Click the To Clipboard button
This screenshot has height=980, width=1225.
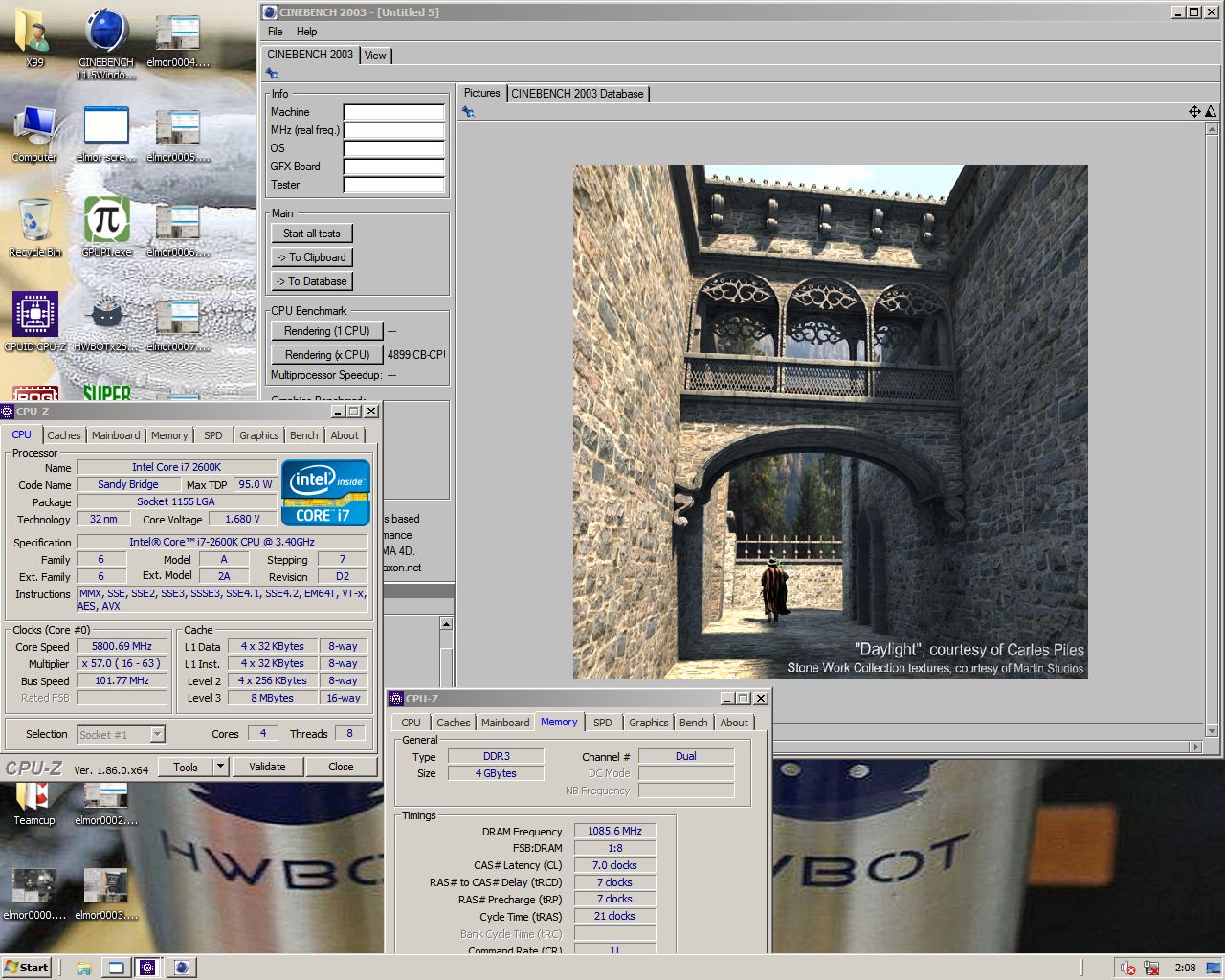click(x=312, y=257)
